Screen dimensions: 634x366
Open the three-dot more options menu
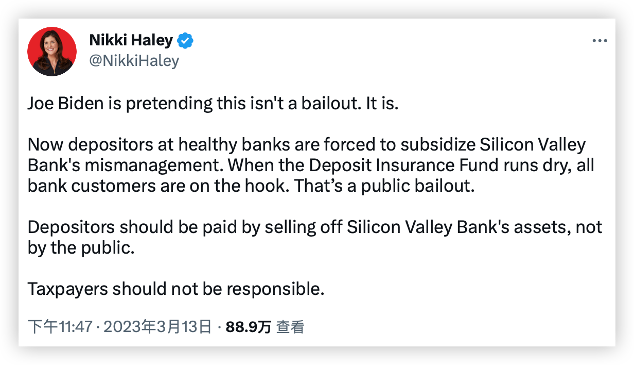tap(599, 41)
